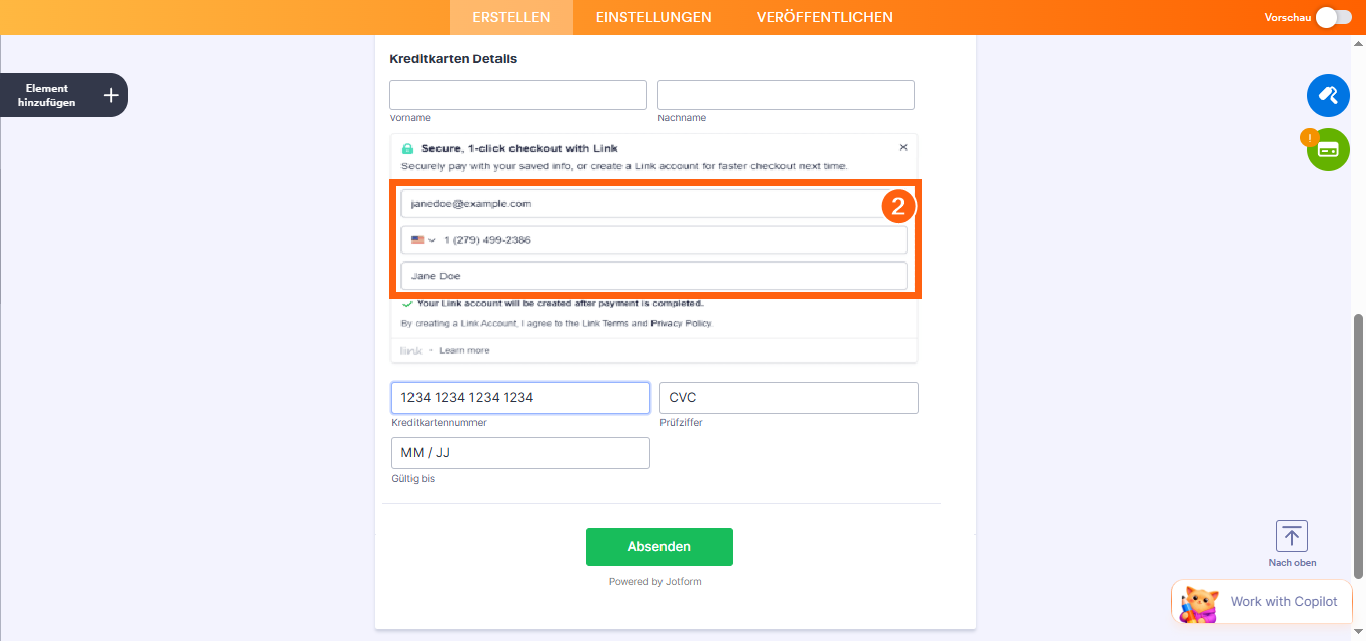The image size is (1366, 641).
Task: Click the Learn more link
Action: tap(464, 351)
